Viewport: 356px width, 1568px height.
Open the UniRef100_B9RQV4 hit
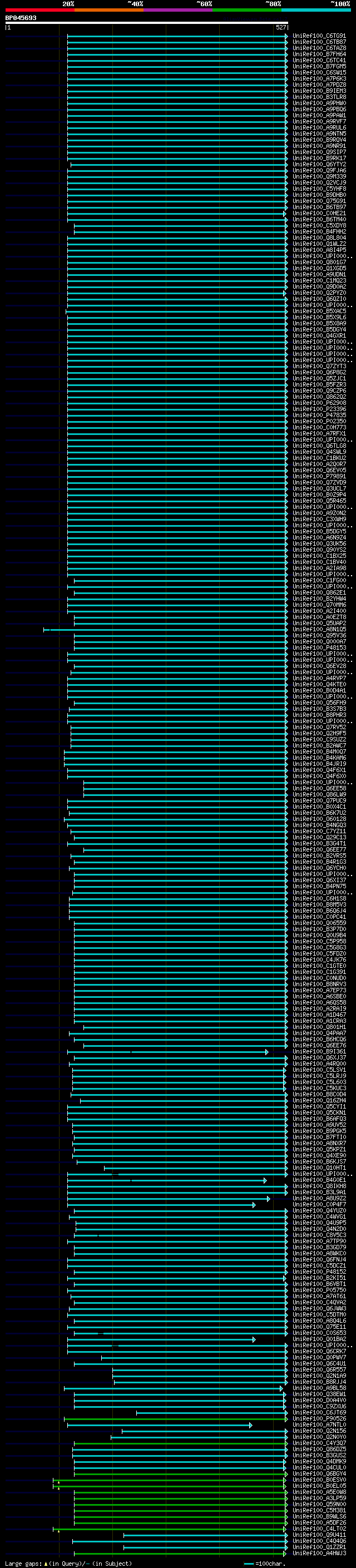319,140
